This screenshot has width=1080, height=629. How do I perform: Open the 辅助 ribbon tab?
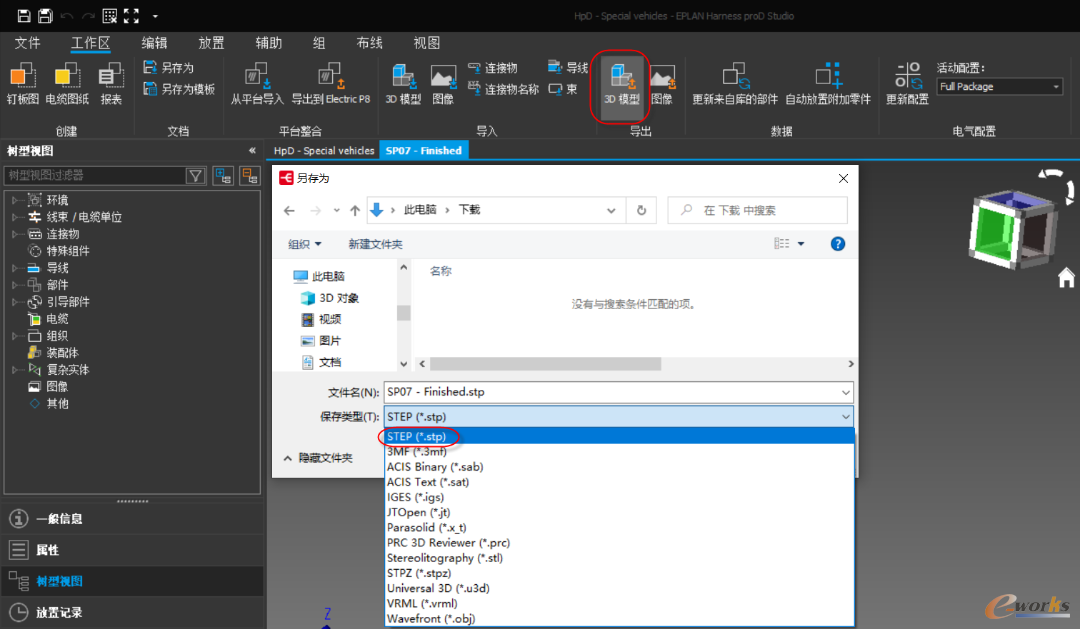pos(269,43)
